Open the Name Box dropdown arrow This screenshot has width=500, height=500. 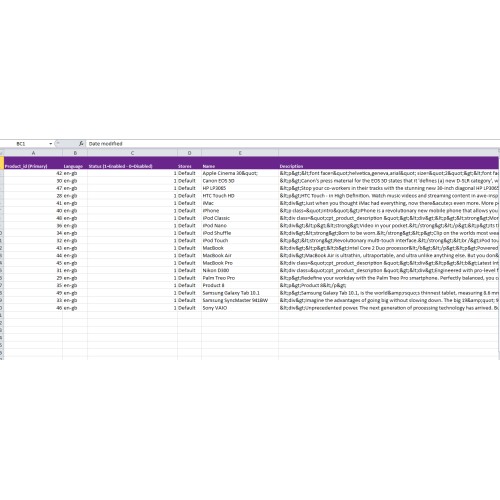pyautogui.click(x=51, y=144)
